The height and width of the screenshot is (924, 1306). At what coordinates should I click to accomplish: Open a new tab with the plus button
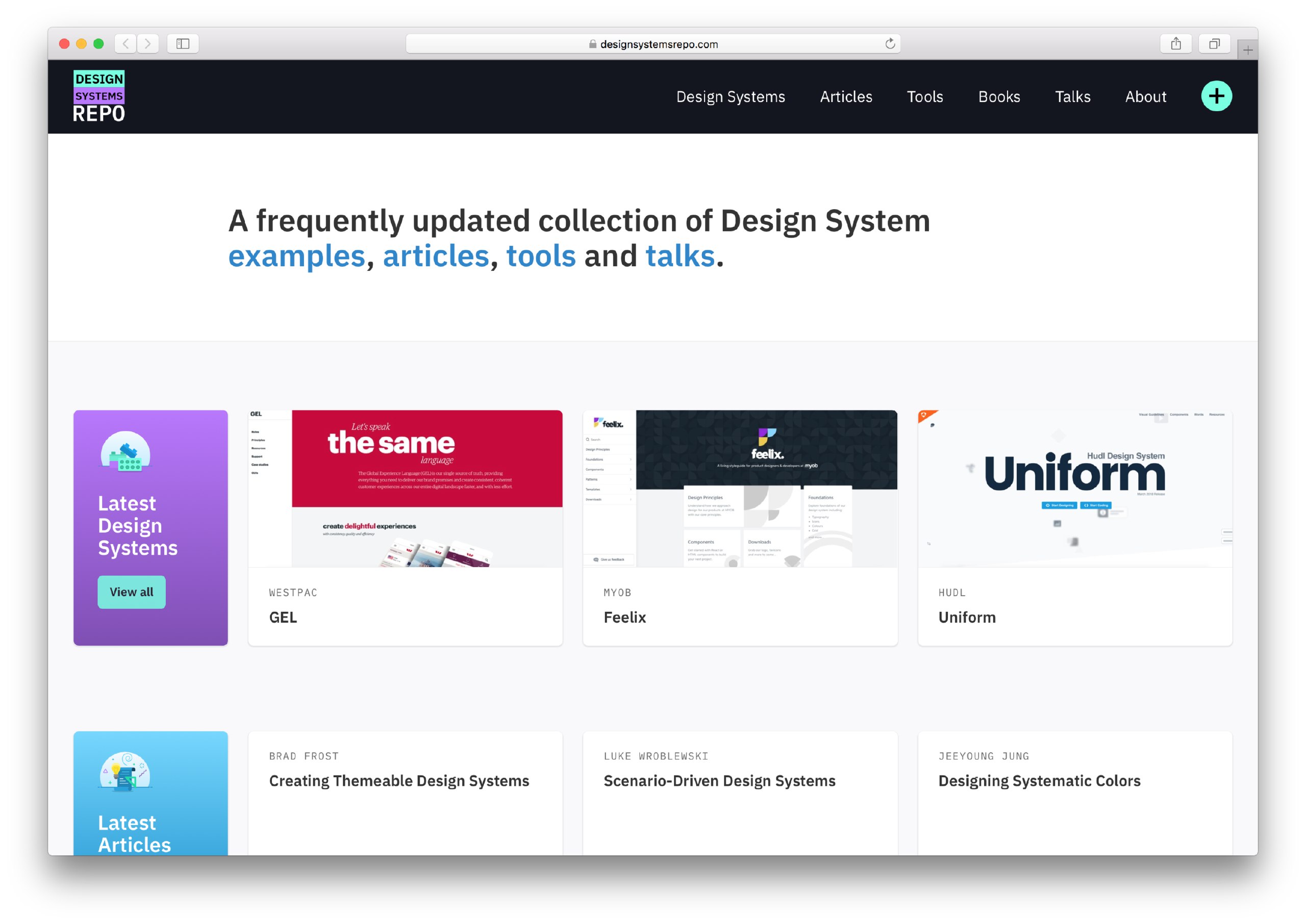coord(1247,50)
